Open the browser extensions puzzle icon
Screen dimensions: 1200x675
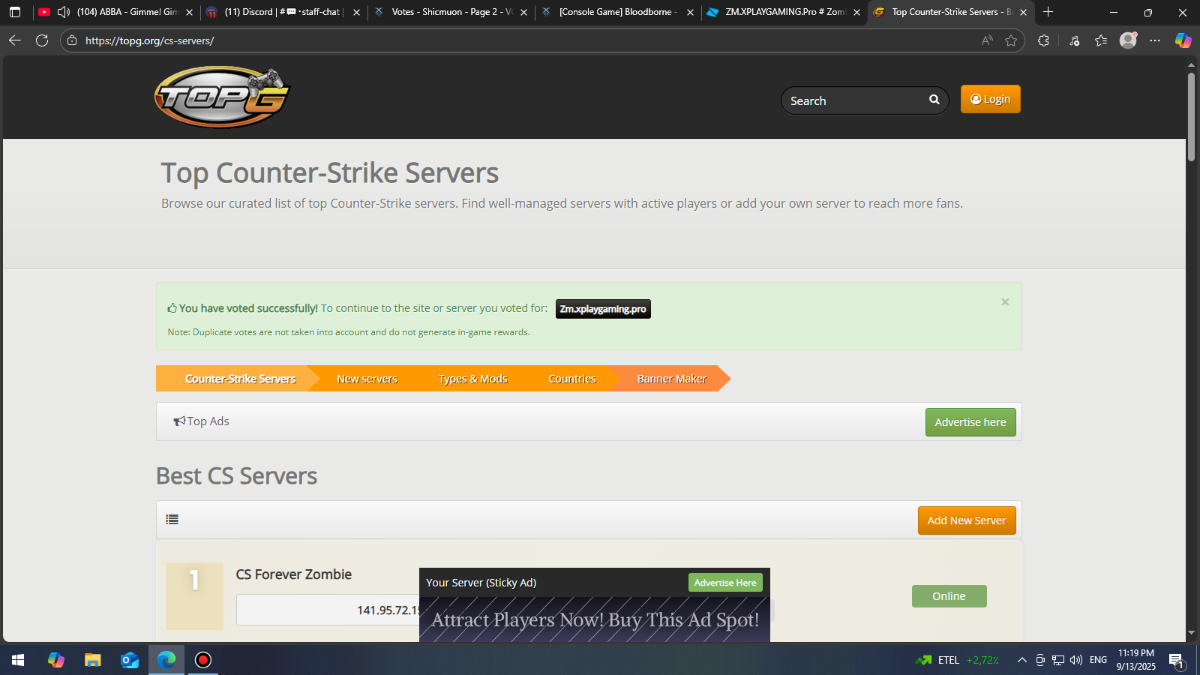1043,41
